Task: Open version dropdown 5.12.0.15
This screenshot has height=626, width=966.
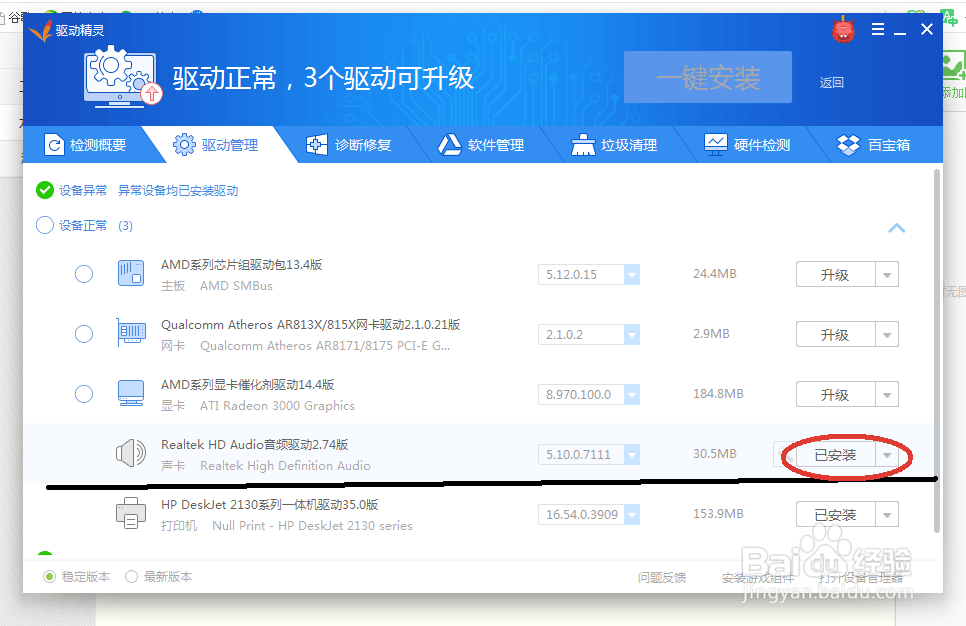Action: point(631,275)
